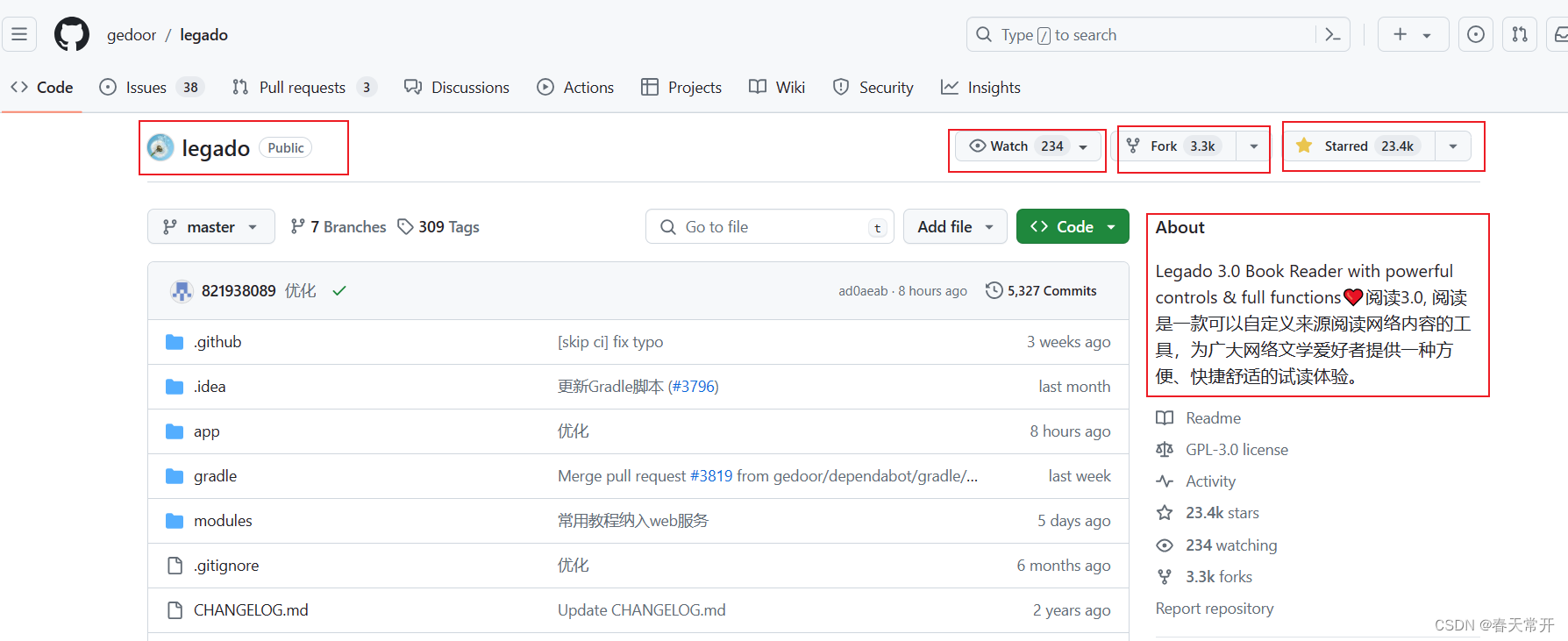The height and width of the screenshot is (641, 1568).
Task: Open the issues inbox icon in header
Action: click(x=1476, y=34)
